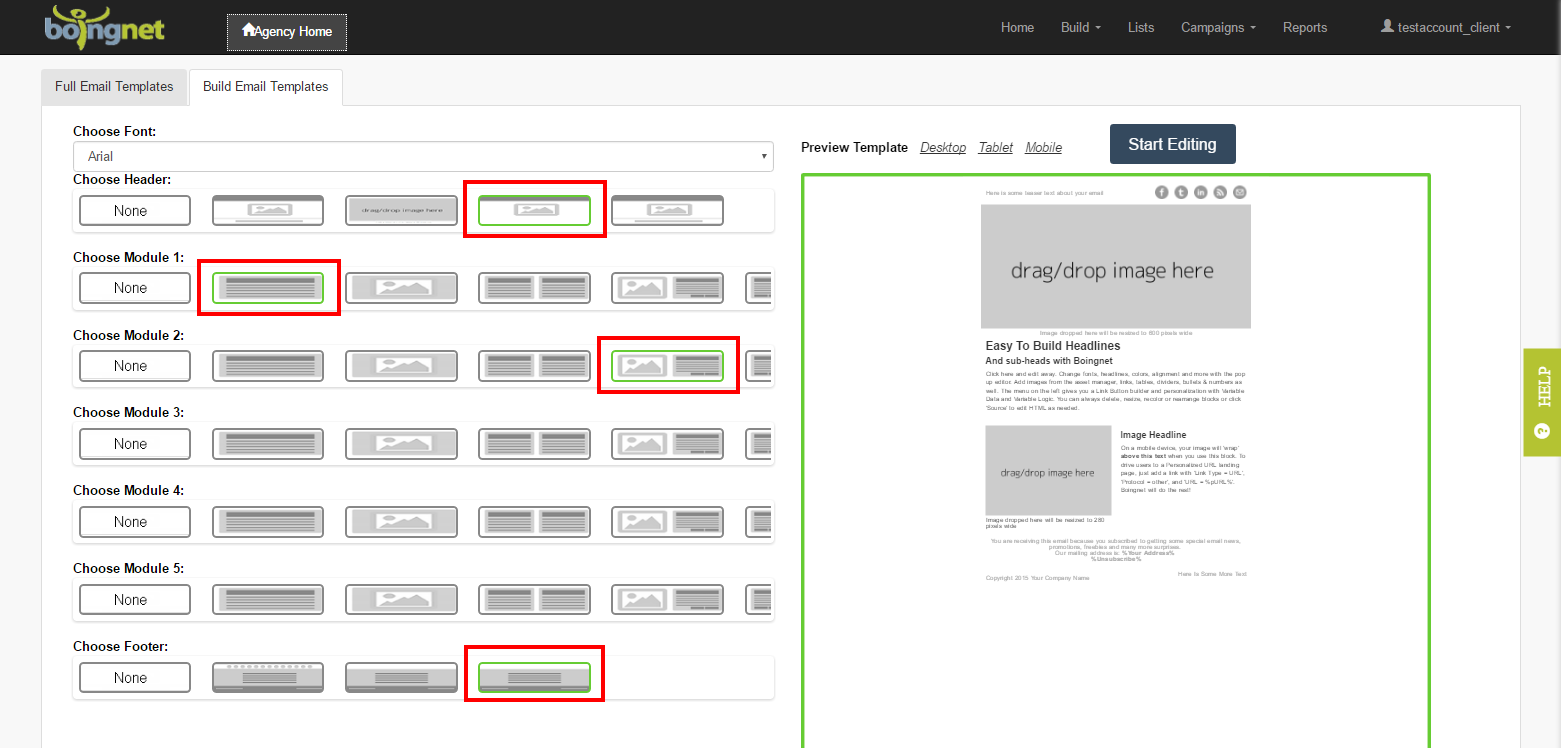Viewport: 1561px width, 748px height.
Task: Choose the text-only layout for Module 3
Action: pos(268,444)
